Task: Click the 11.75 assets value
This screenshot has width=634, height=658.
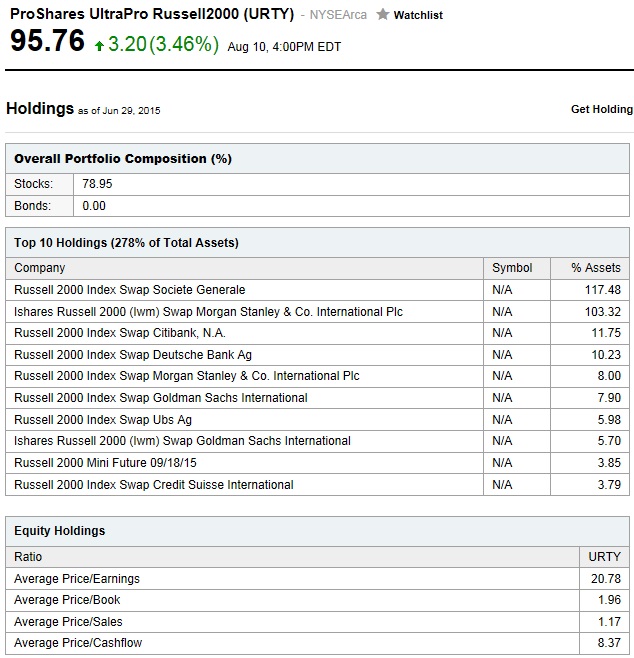Action: coord(606,333)
